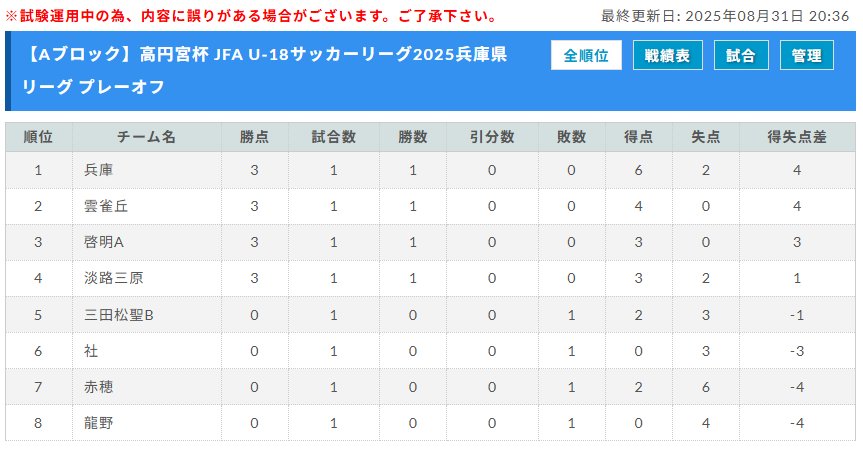Click the 敗数 column header
Image resolution: width=863 pixels, height=449 pixels.
tap(571, 137)
